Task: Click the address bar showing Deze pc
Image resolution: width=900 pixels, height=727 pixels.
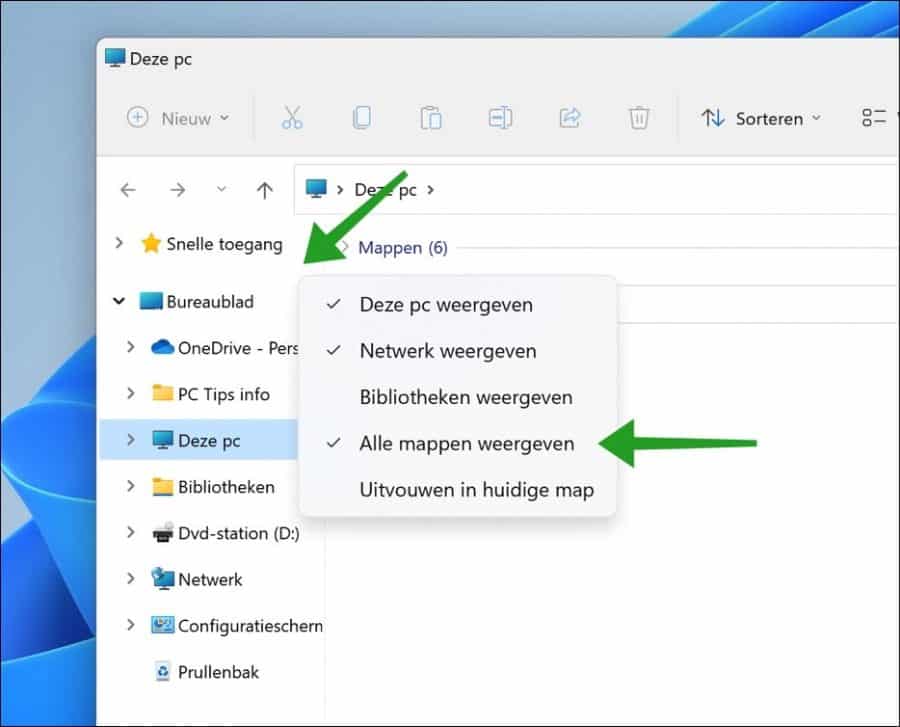Action: click(600, 190)
